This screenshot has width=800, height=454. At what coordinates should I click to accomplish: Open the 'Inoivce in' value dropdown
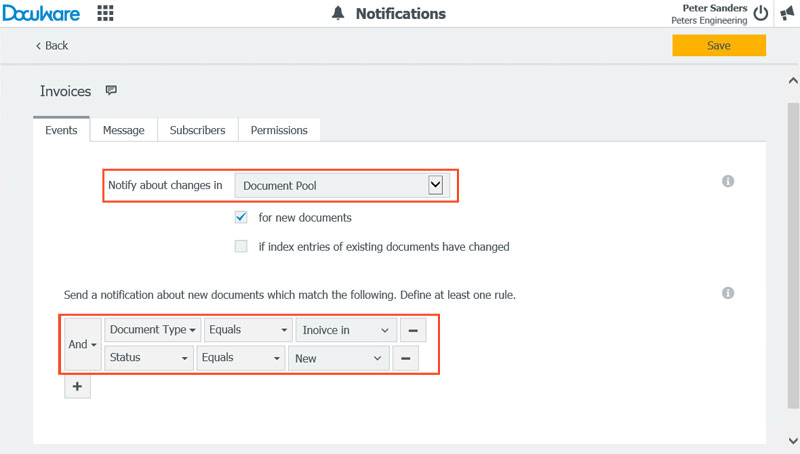pyautogui.click(x=344, y=330)
